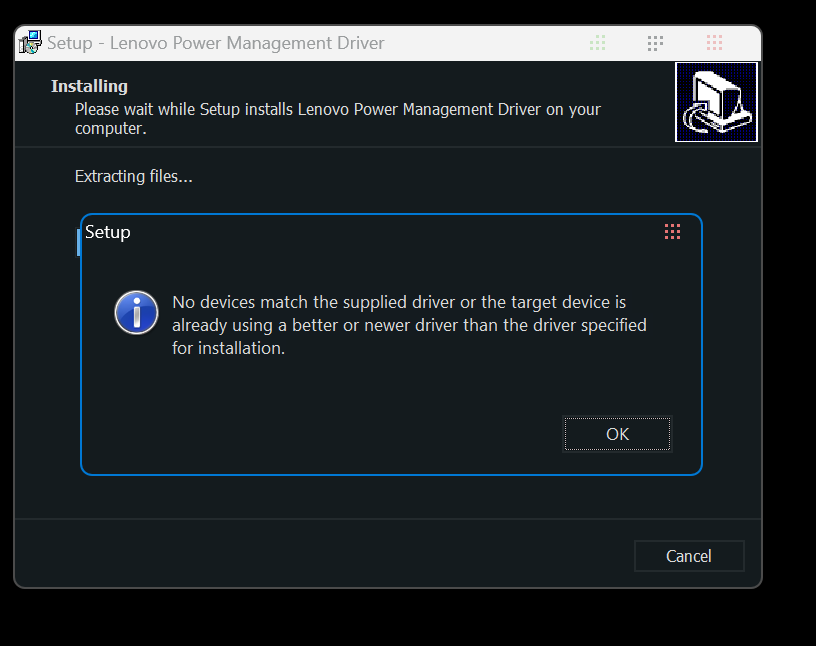Close the inner Setup message dialog
The height and width of the screenshot is (646, 816).
tap(672, 232)
